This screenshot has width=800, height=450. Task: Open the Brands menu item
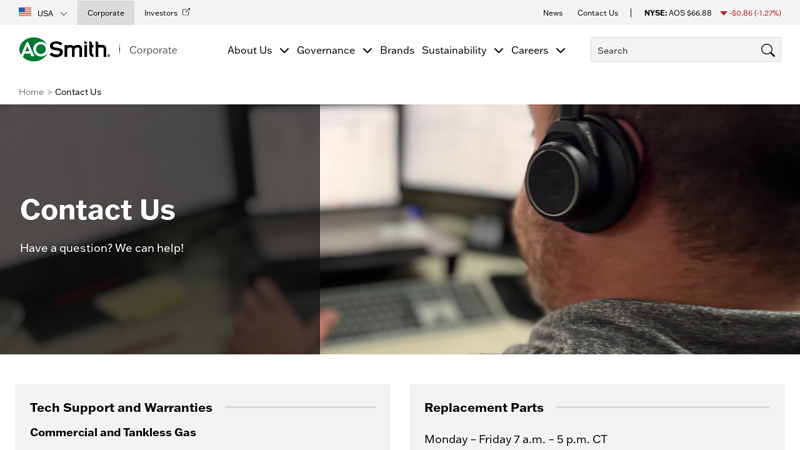[397, 51]
